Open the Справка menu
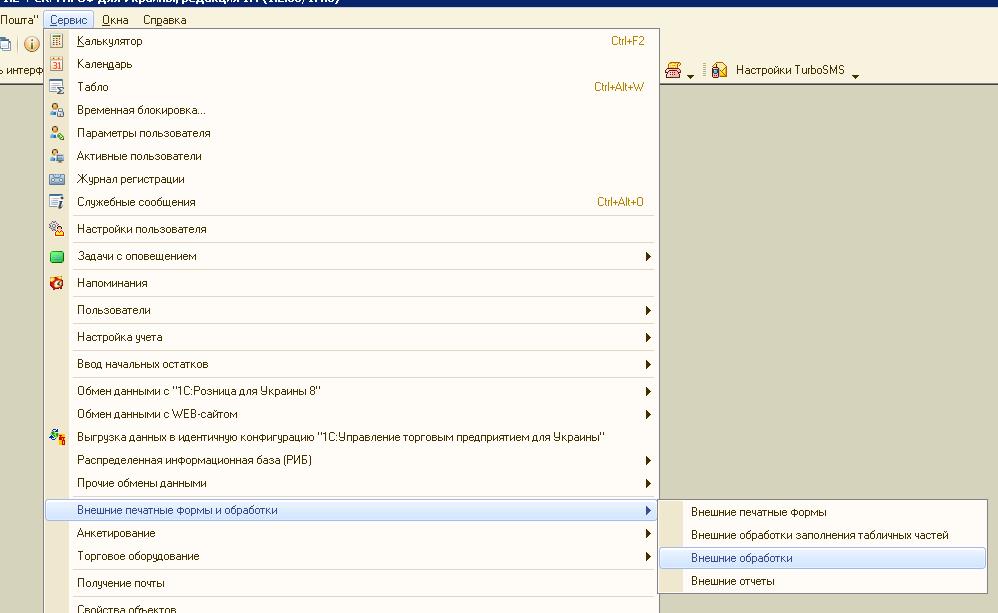998x613 pixels. 165,20
